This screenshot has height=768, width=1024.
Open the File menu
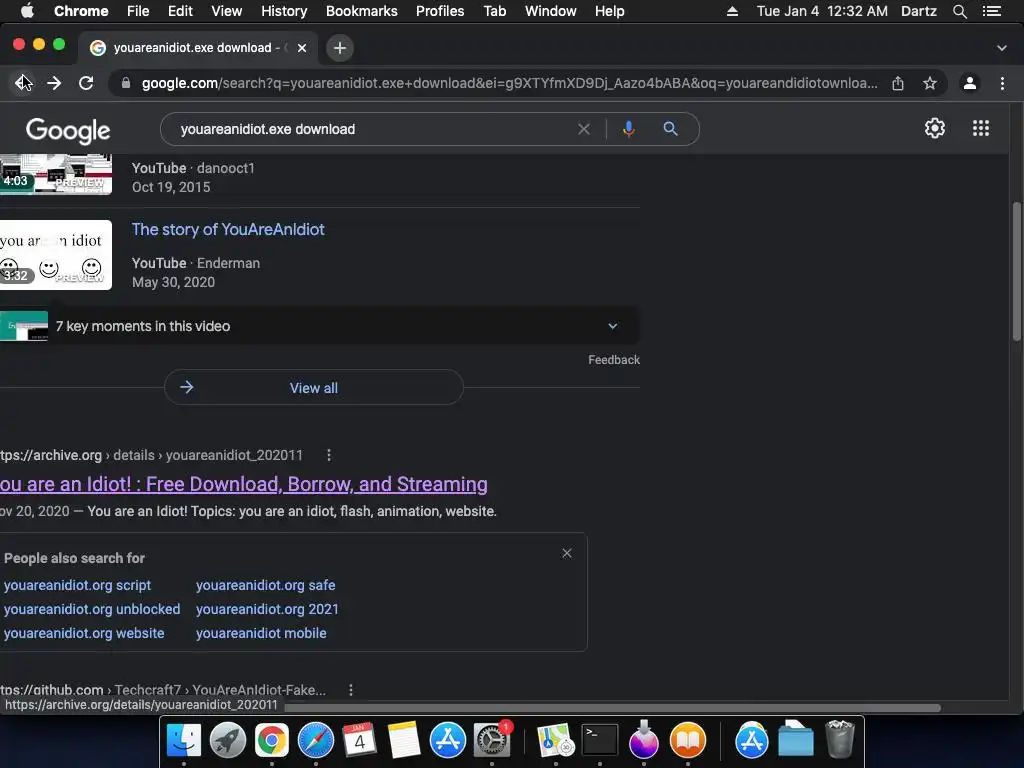(138, 11)
